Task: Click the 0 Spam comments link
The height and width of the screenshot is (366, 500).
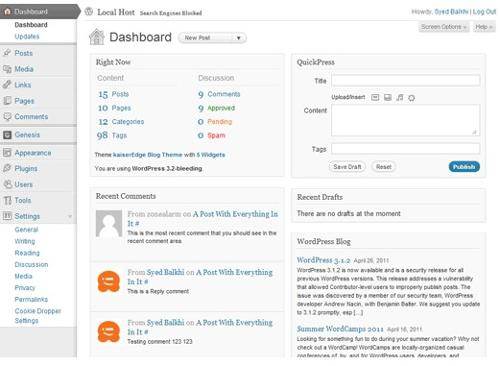Action: click(x=212, y=135)
